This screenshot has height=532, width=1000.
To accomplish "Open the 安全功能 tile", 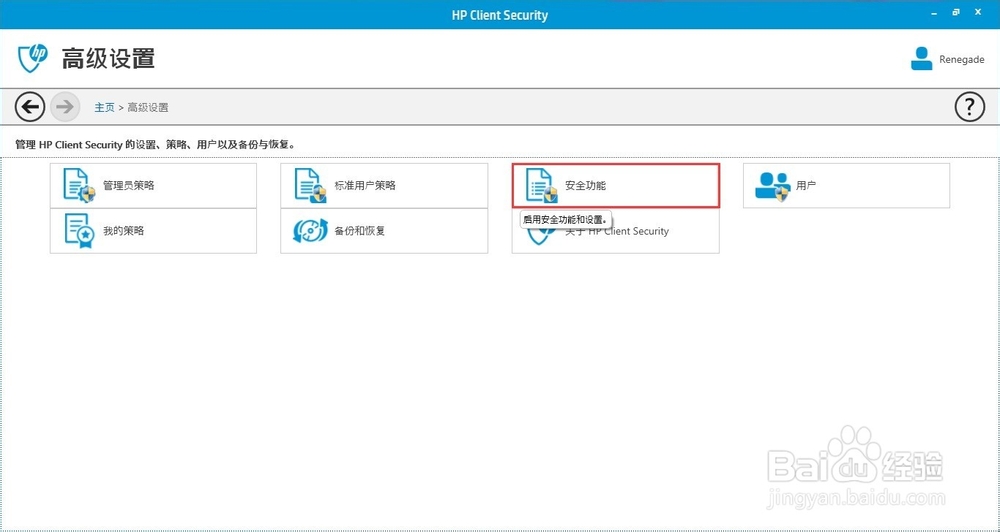I will 615,186.
